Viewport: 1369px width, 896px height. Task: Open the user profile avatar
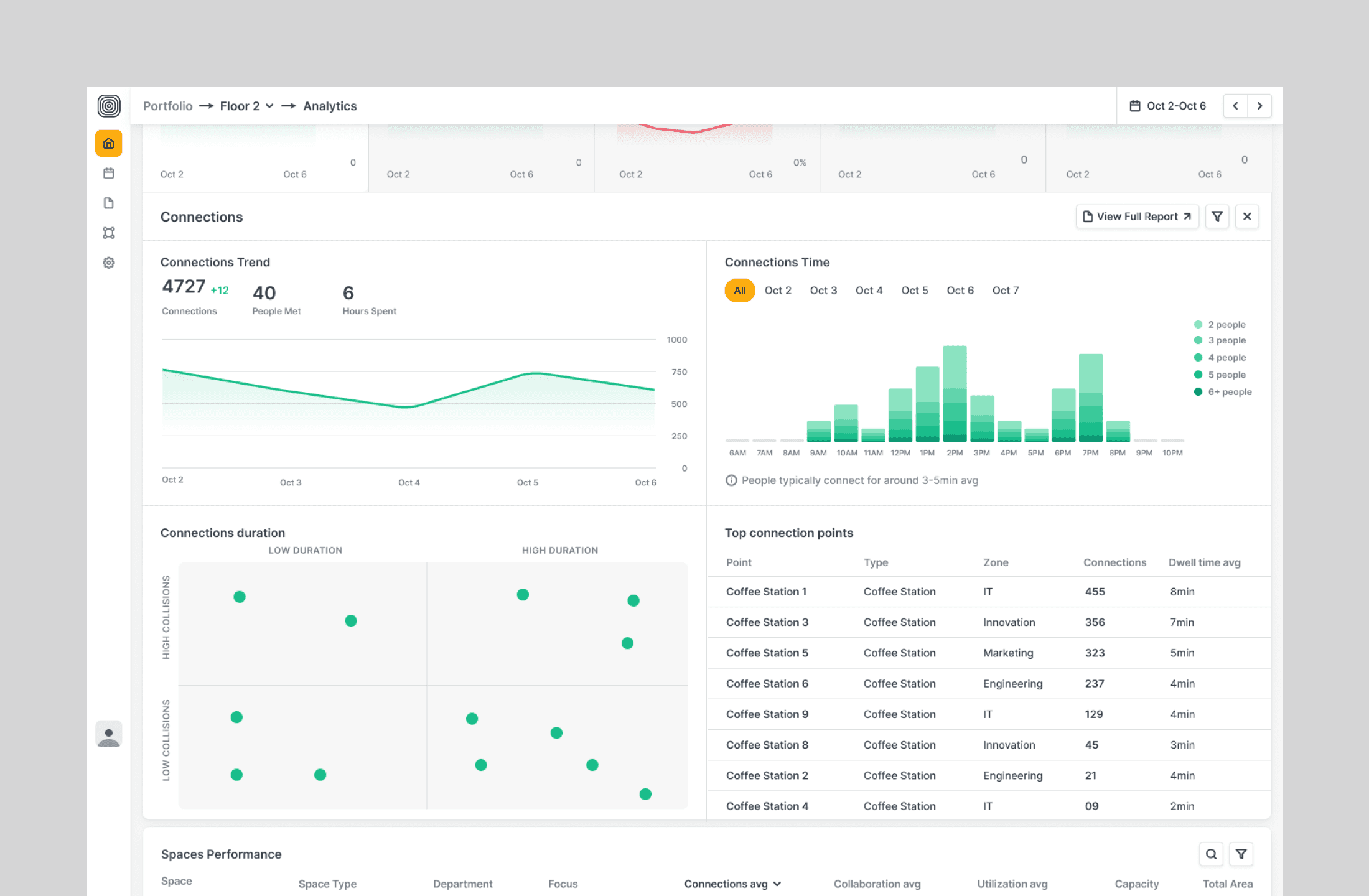pyautogui.click(x=108, y=734)
